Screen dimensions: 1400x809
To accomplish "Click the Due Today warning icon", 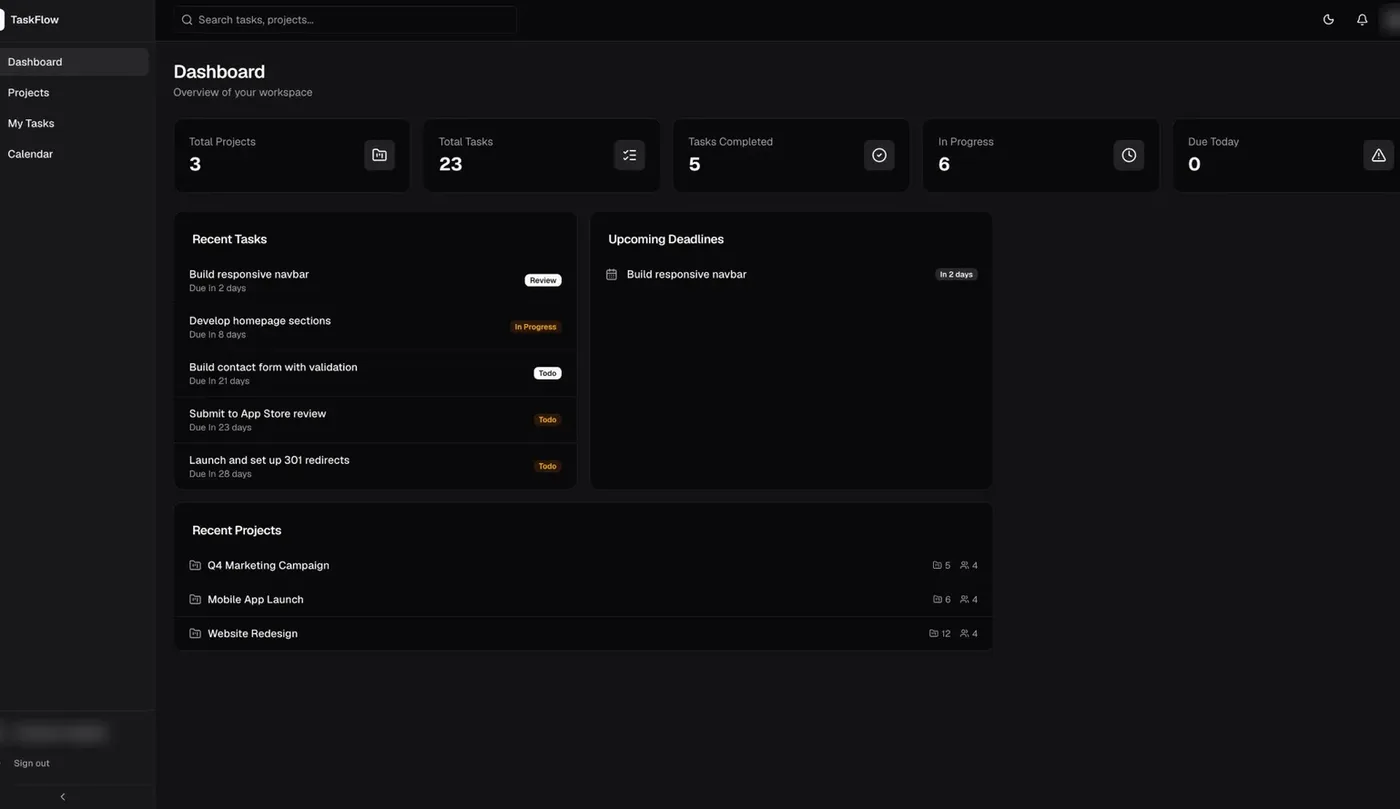I will point(1378,155).
